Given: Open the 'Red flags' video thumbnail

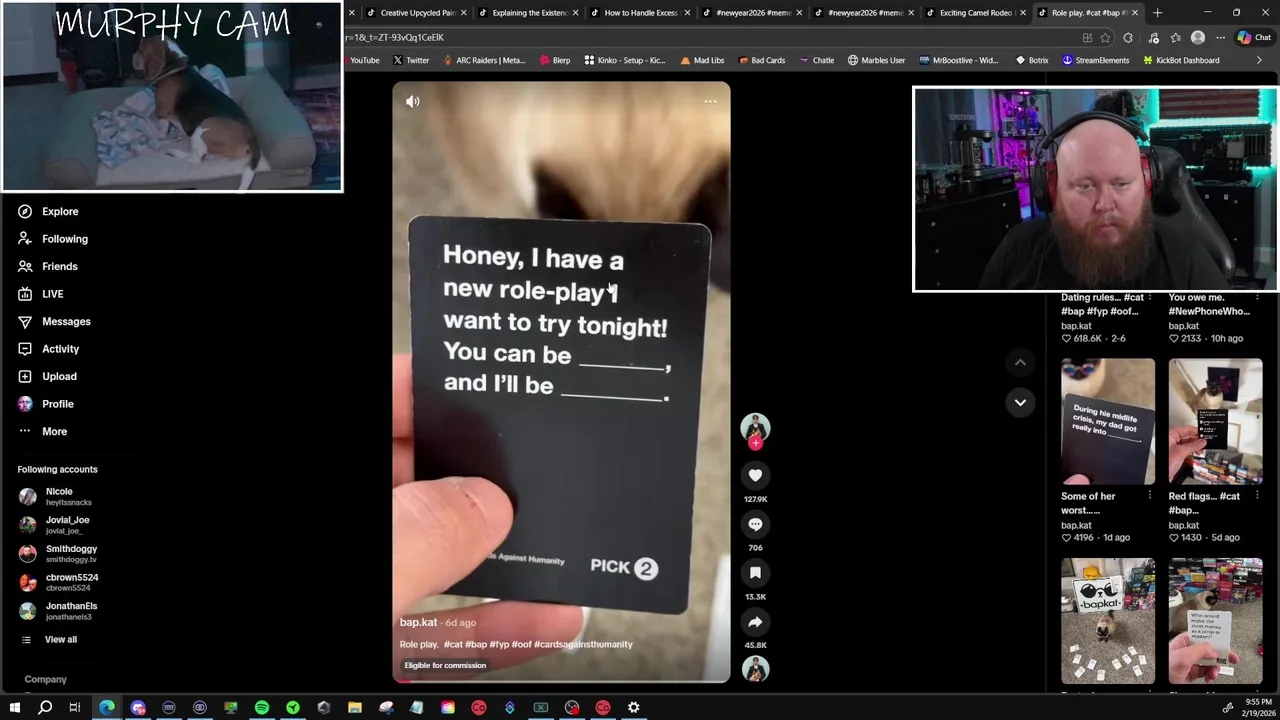Looking at the screenshot, I should pyautogui.click(x=1215, y=422).
